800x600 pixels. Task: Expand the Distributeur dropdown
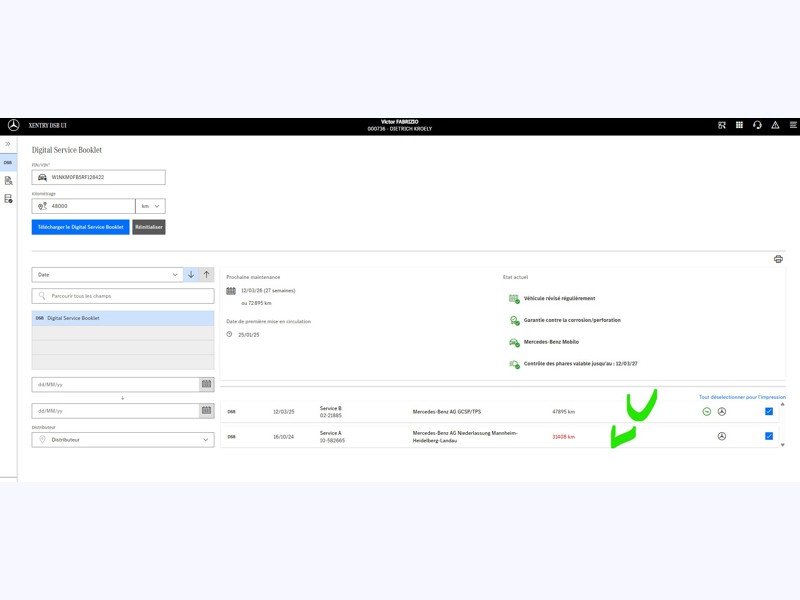(x=123, y=440)
